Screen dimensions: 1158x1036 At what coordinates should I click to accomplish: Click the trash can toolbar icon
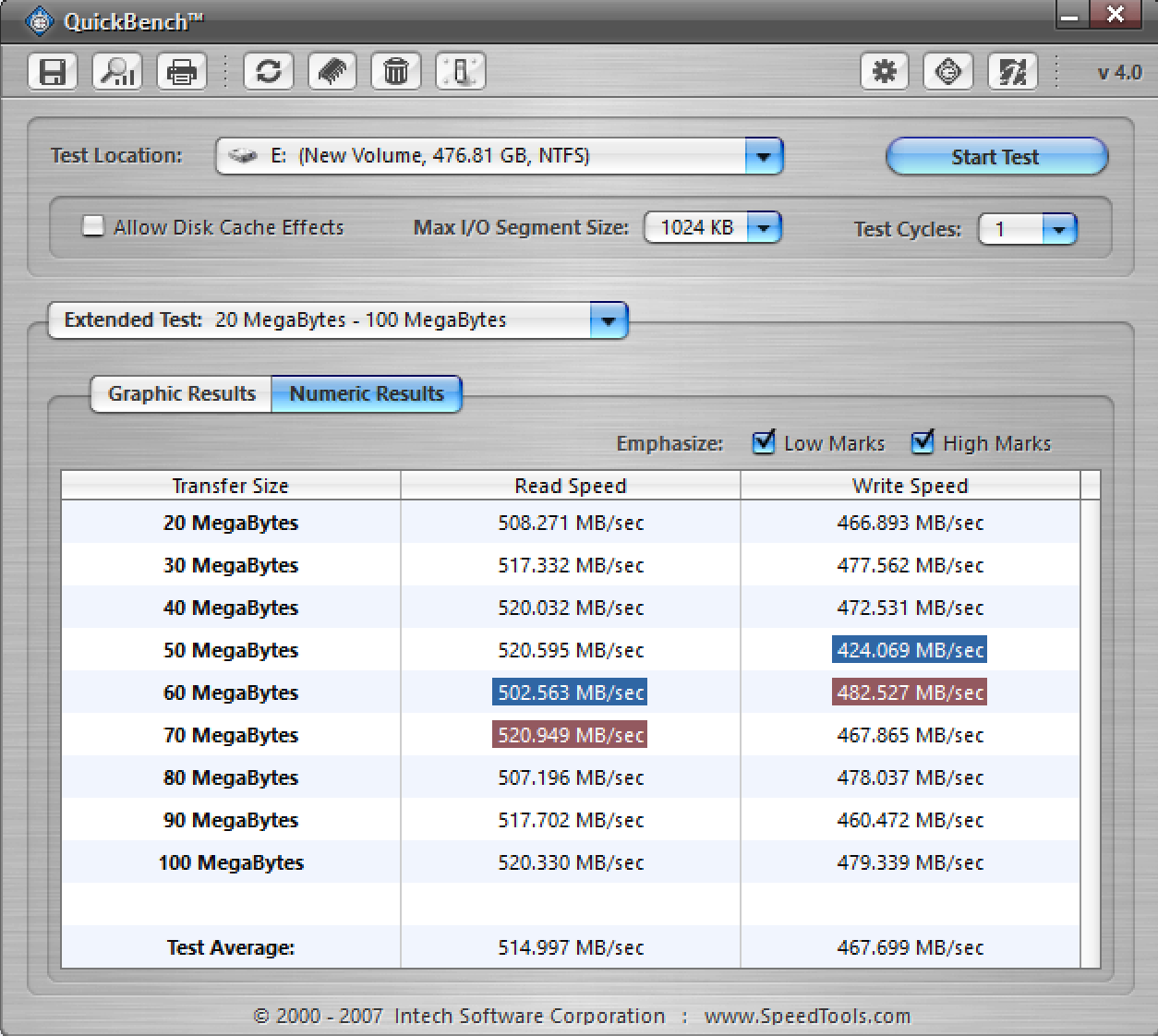click(x=396, y=71)
